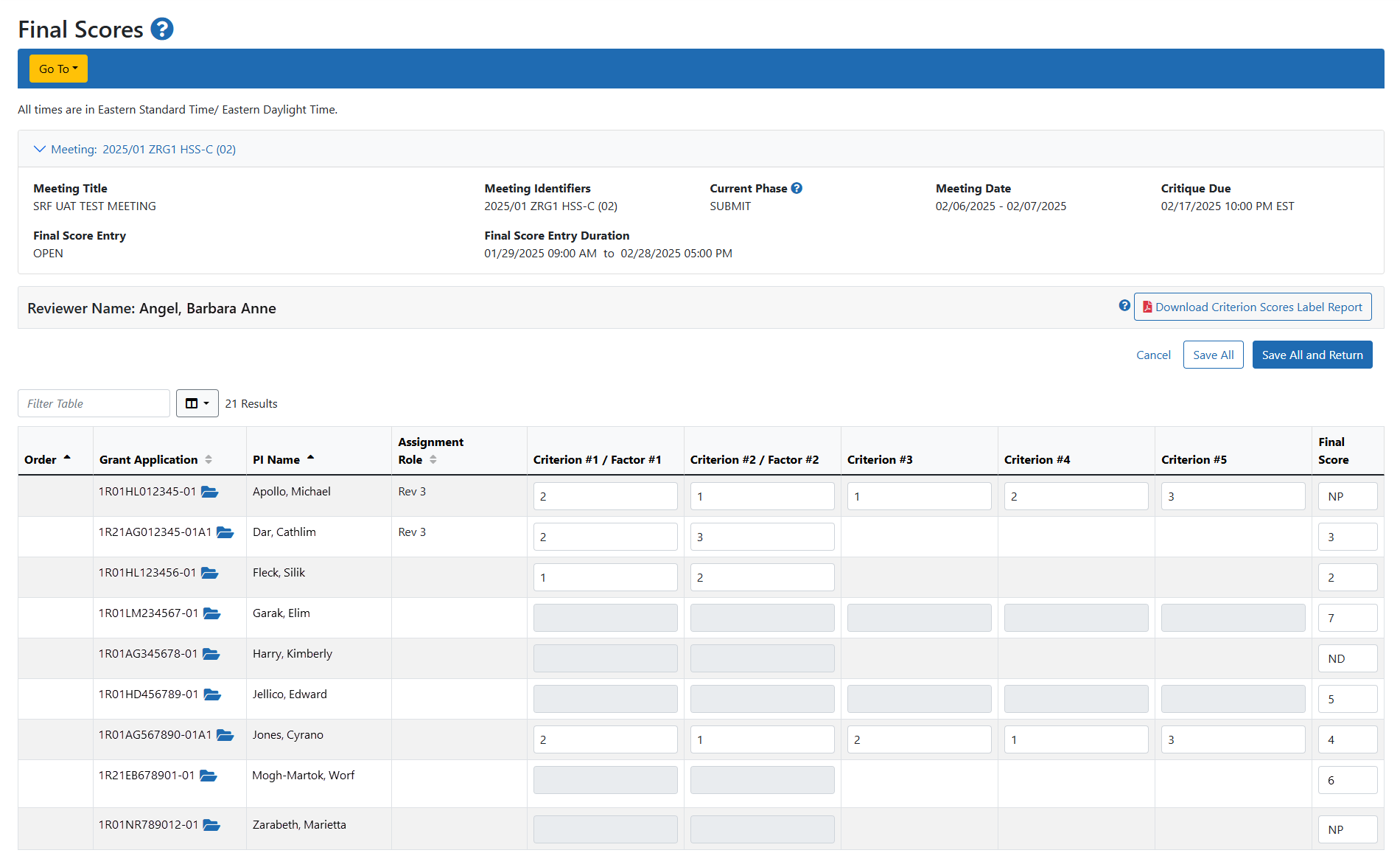Open folder icon for Garak, Elim's application

click(x=212, y=614)
